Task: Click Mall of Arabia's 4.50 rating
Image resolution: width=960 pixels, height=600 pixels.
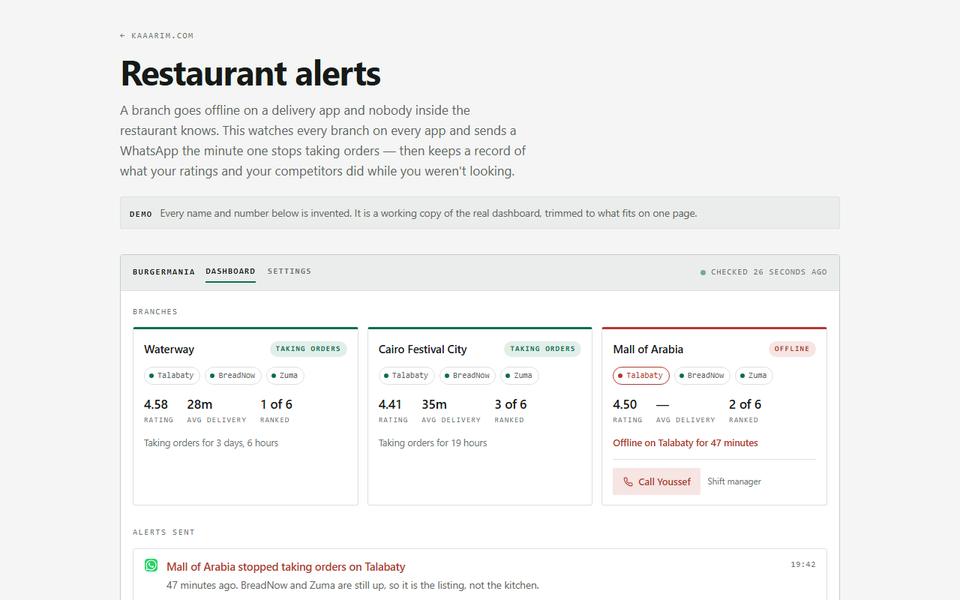Action: 624,405
